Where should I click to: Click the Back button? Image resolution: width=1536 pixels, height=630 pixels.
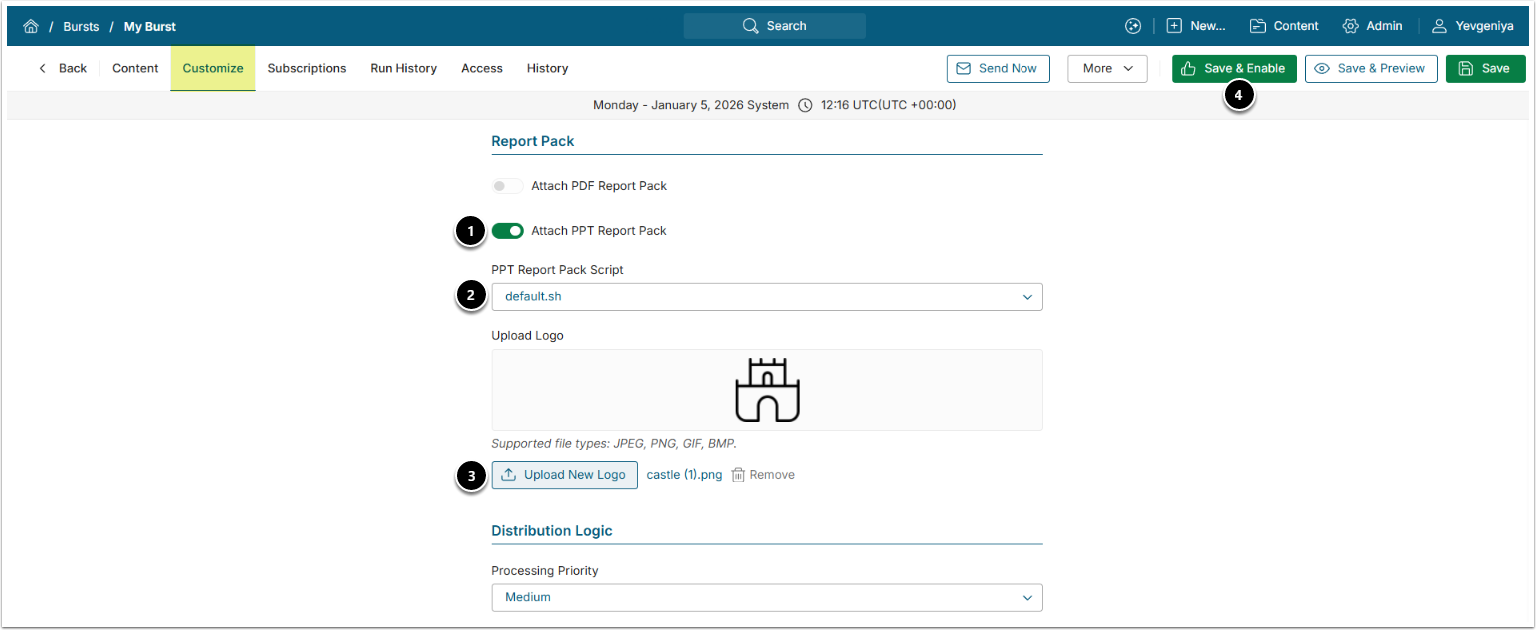[x=62, y=68]
